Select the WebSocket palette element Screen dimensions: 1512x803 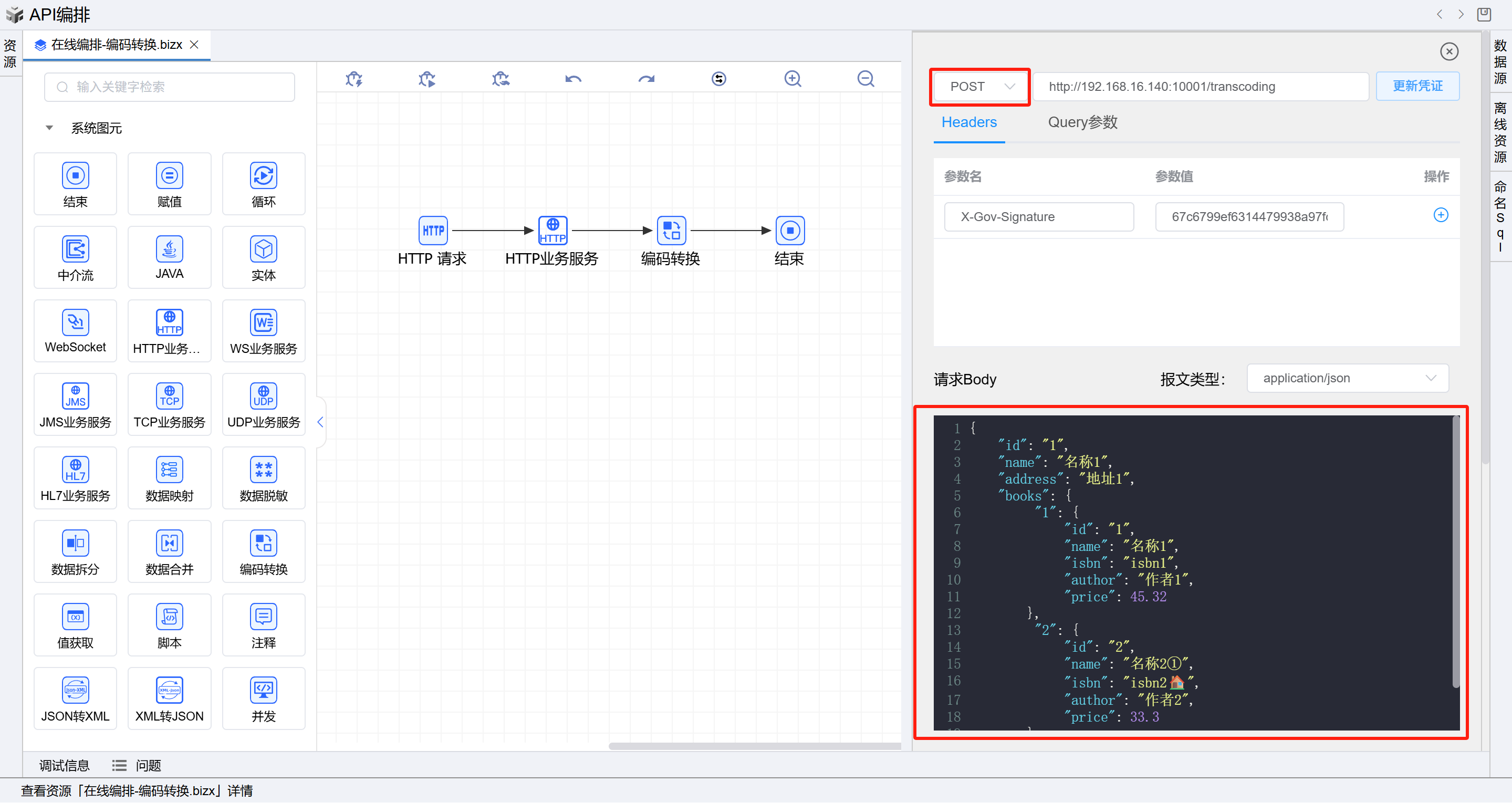pos(75,330)
